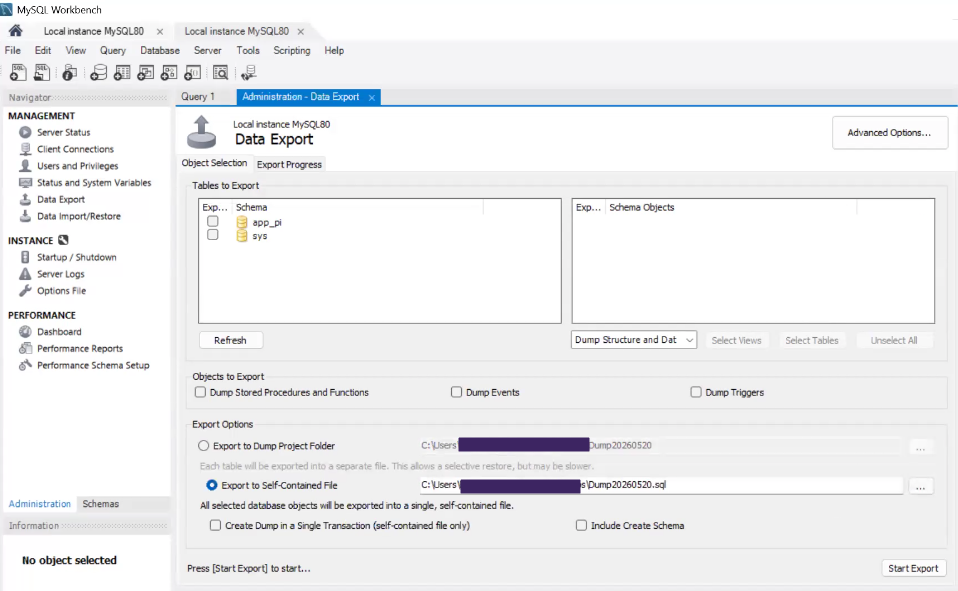
Task: Click the Select Tables button
Action: [x=812, y=340]
